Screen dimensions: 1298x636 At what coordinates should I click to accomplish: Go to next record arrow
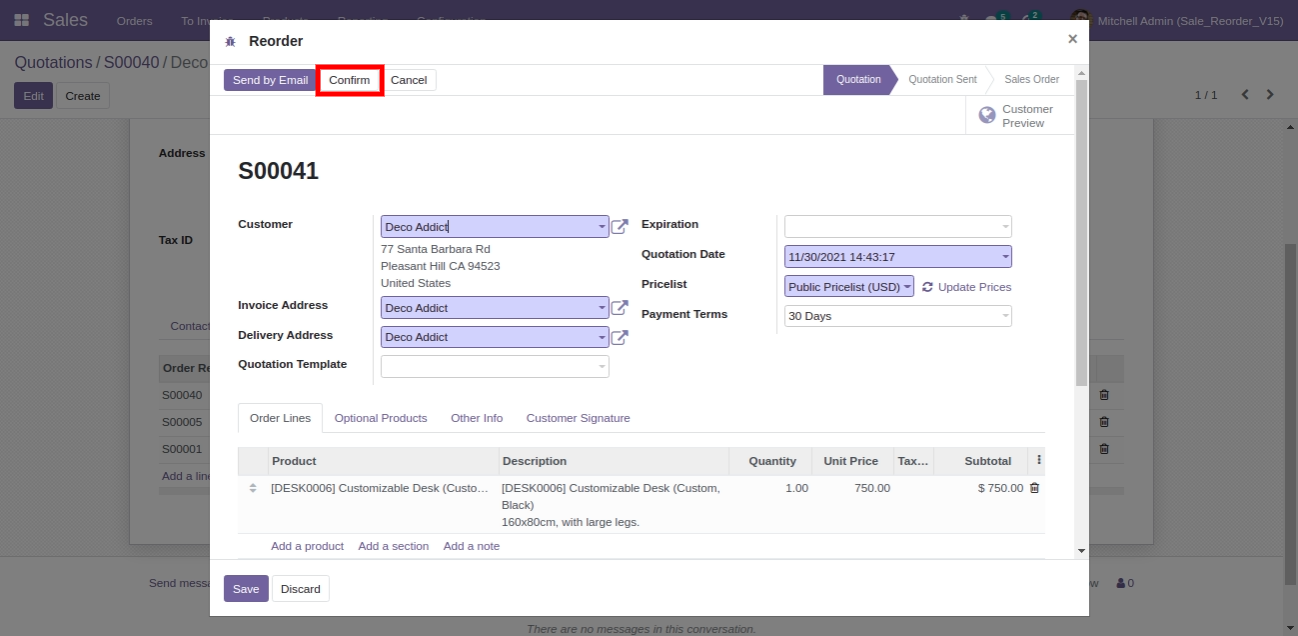[1270, 95]
